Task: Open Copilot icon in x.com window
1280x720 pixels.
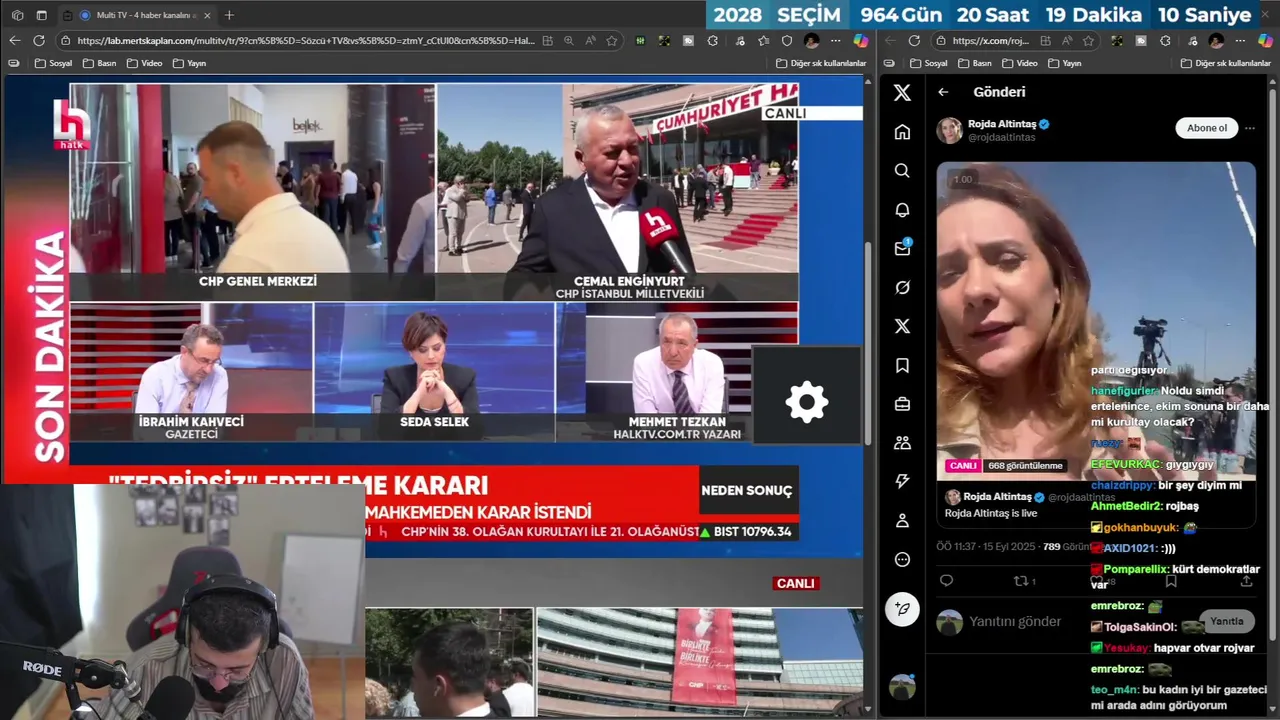Action: (x=1266, y=41)
